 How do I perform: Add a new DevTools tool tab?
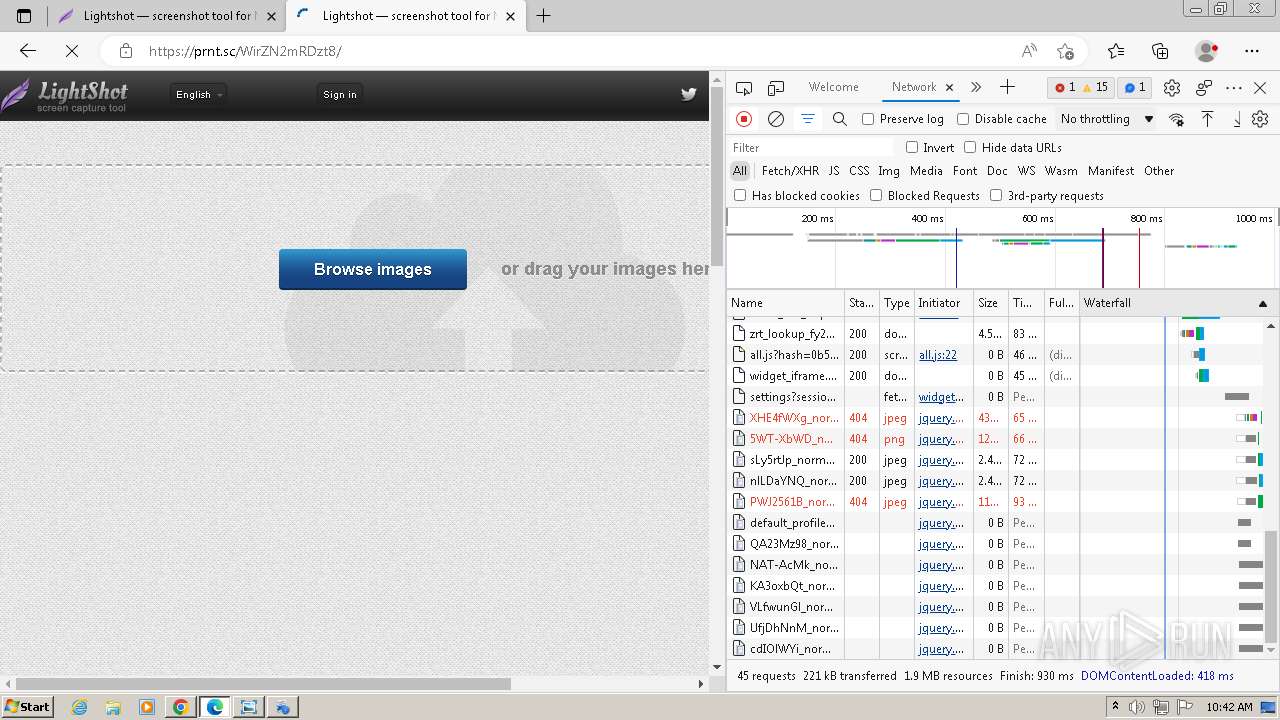pyautogui.click(x=1007, y=87)
